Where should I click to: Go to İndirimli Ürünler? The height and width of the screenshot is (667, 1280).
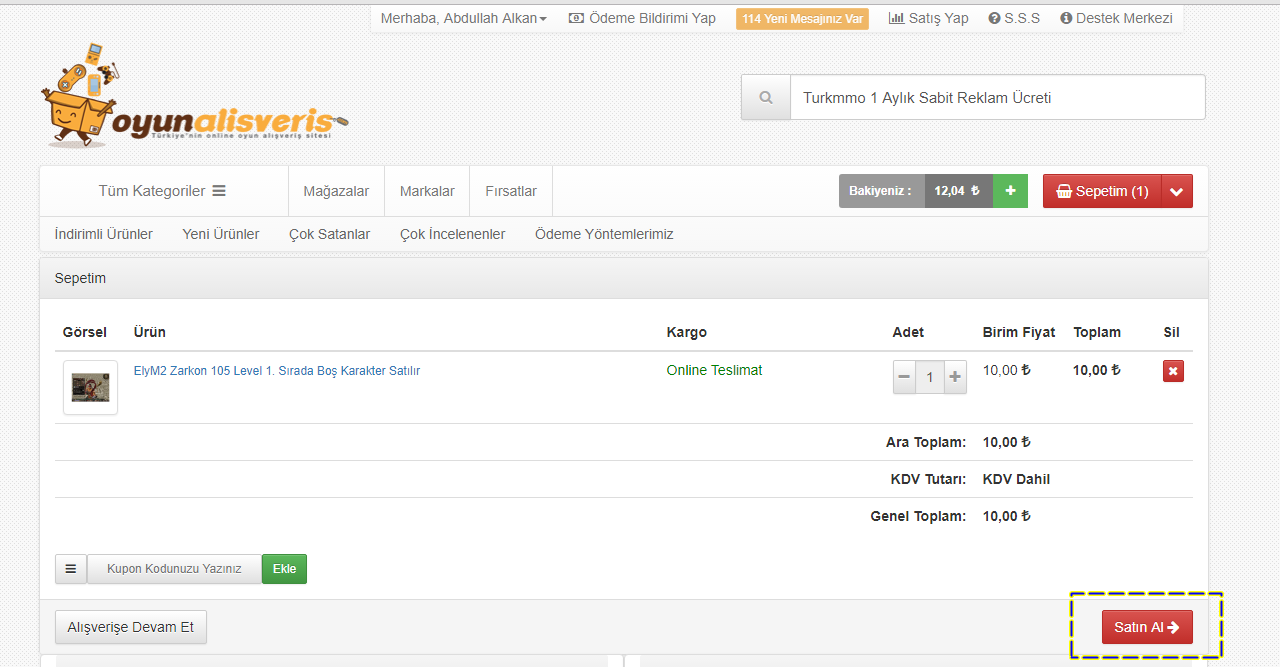coord(104,234)
